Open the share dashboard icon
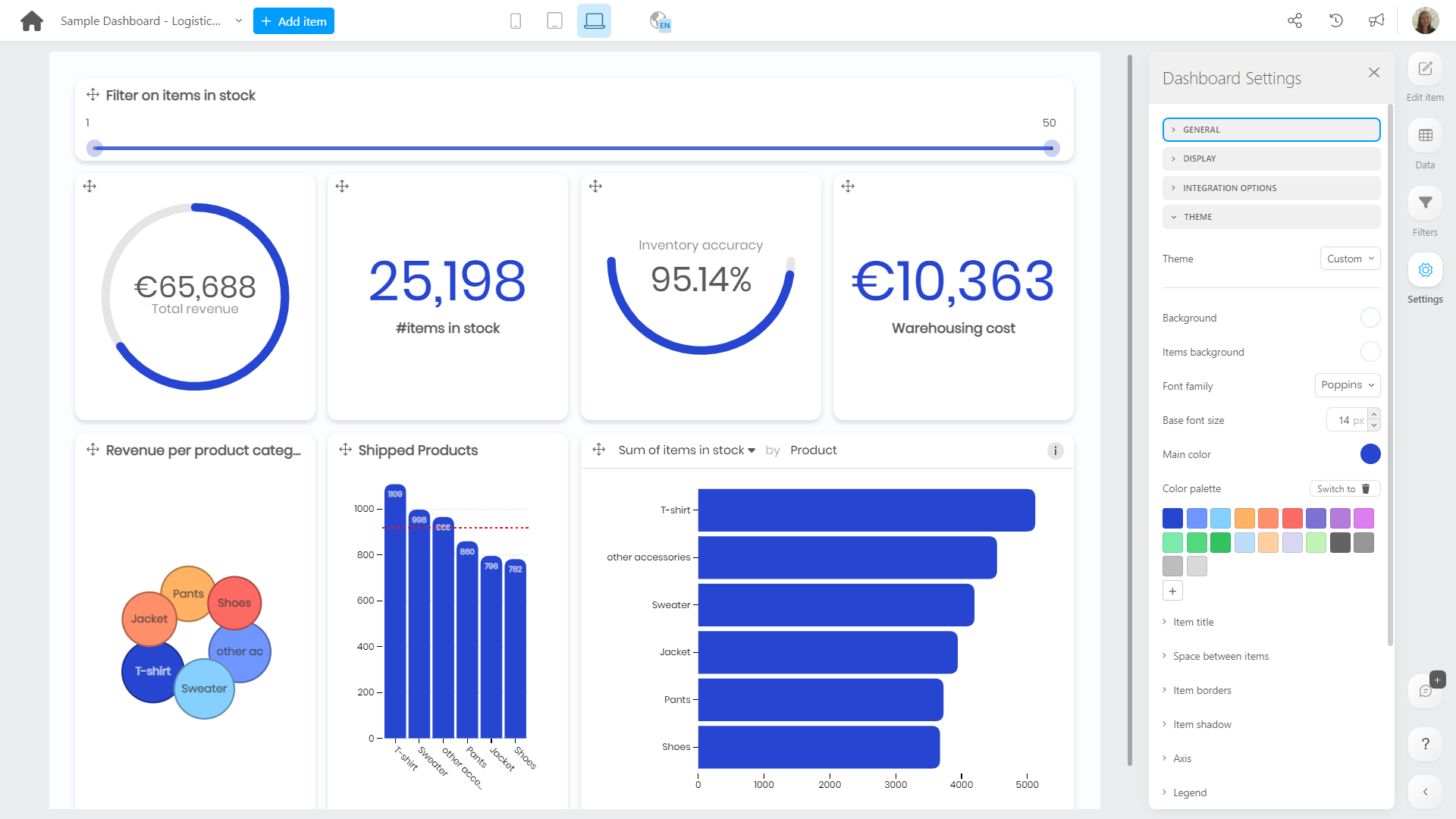 click(1294, 21)
